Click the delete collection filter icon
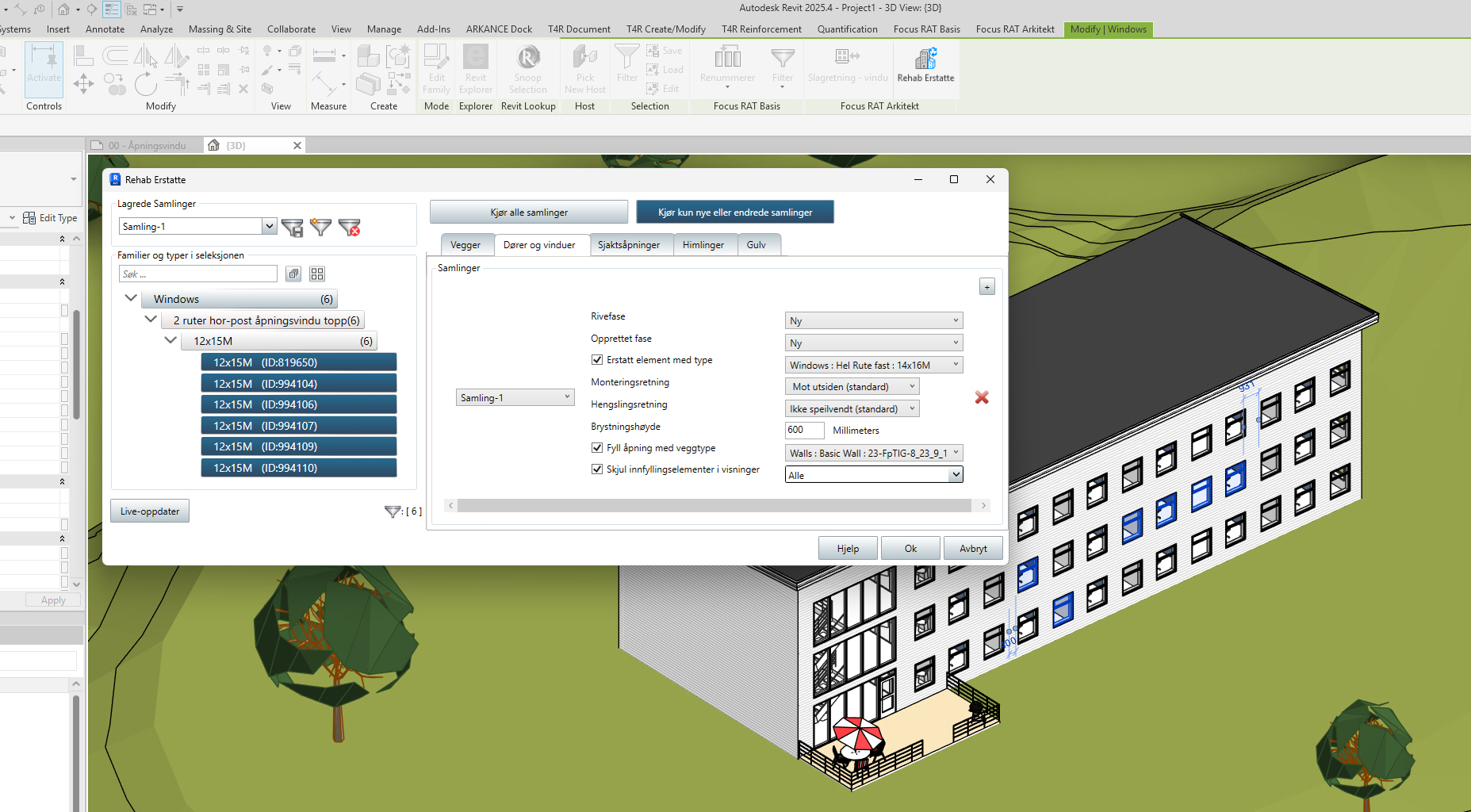1471x812 pixels. click(349, 228)
